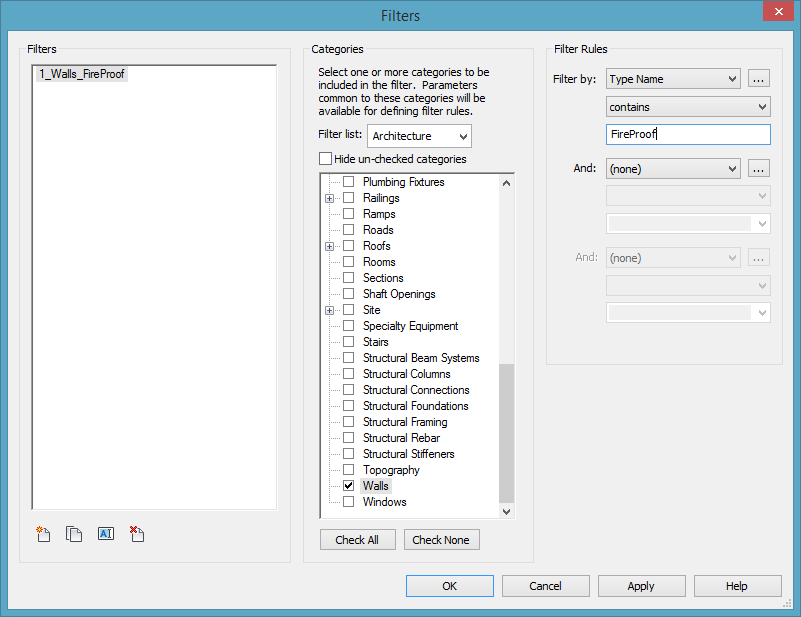Select the Structural Beam Systems row
This screenshot has height=617, width=801.
[x=421, y=358]
